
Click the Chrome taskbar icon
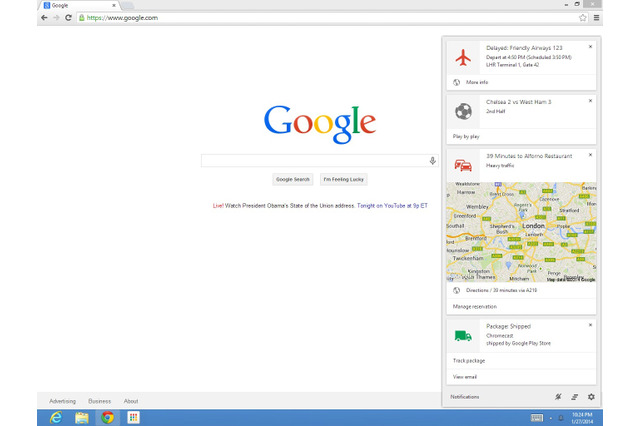(107, 417)
